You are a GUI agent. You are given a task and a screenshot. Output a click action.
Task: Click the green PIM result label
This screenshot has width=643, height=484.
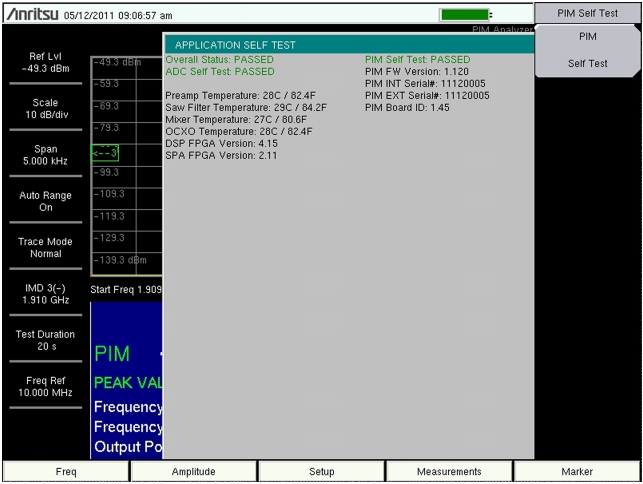[x=112, y=354]
